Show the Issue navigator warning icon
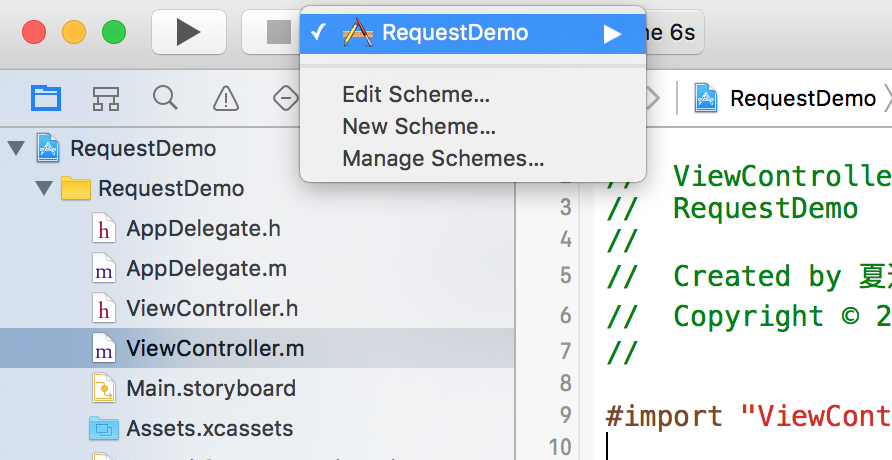Image resolution: width=892 pixels, height=460 pixels. (226, 98)
